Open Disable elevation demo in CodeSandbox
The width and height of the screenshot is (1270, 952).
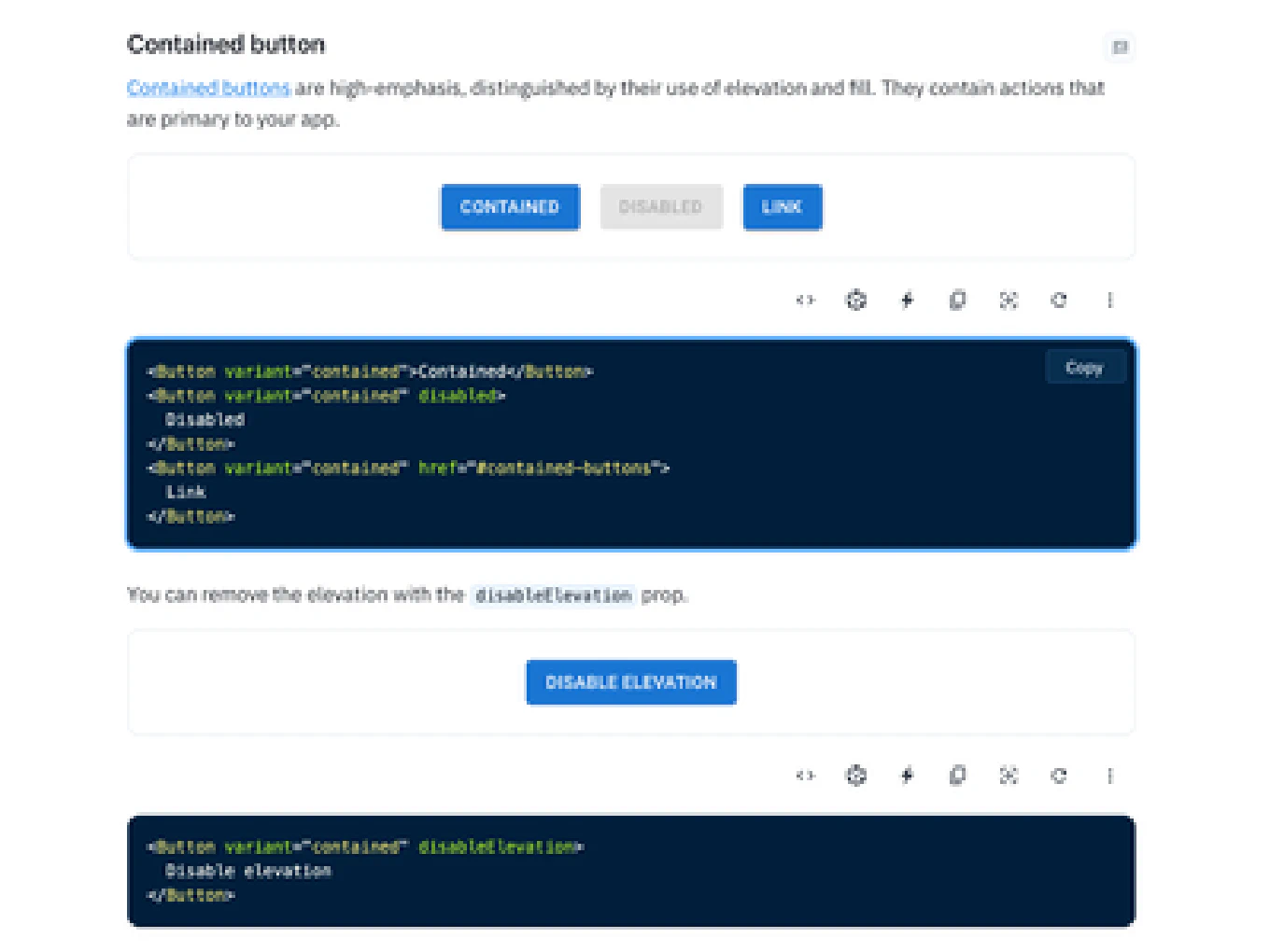coord(856,776)
